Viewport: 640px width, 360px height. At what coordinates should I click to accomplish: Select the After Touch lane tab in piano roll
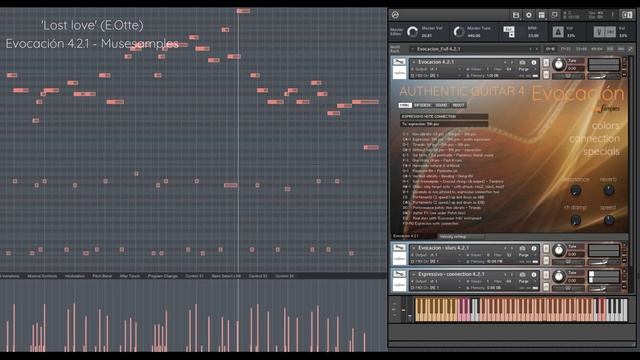point(130,276)
